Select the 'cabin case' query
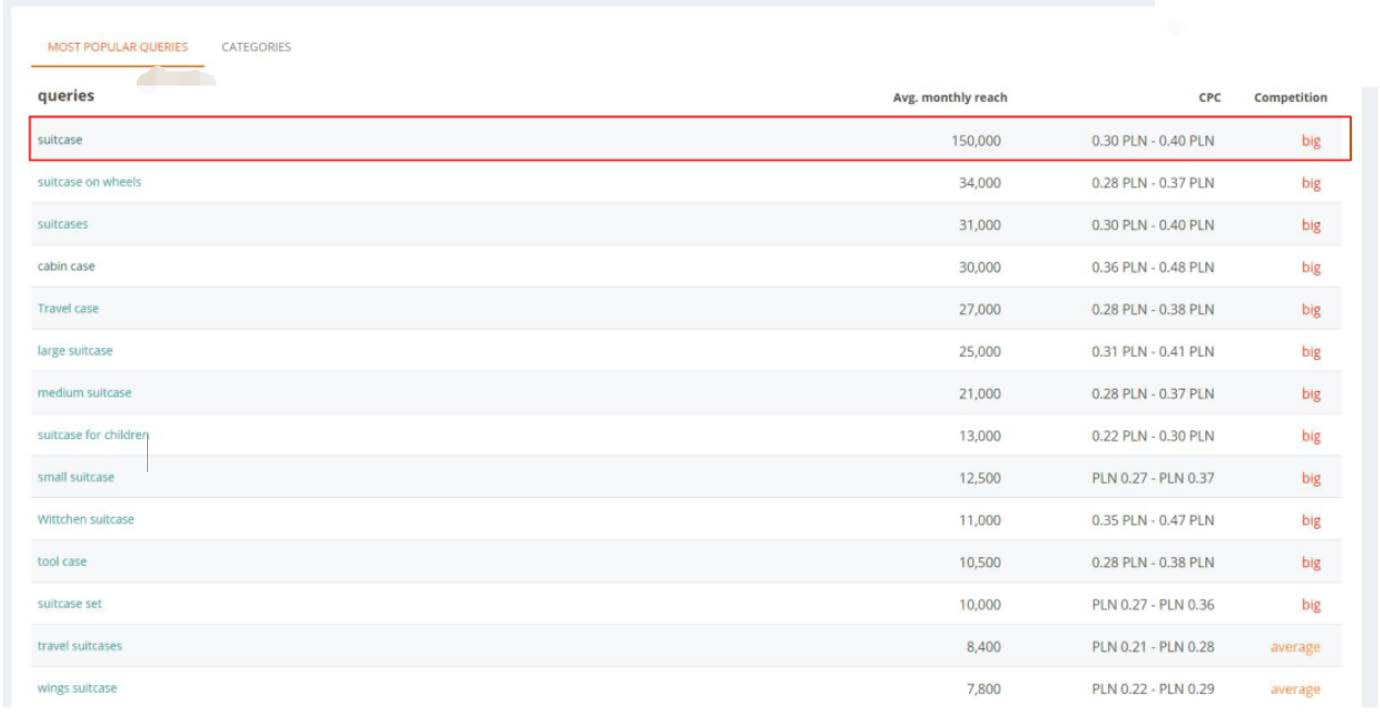1380x713 pixels. 66,266
